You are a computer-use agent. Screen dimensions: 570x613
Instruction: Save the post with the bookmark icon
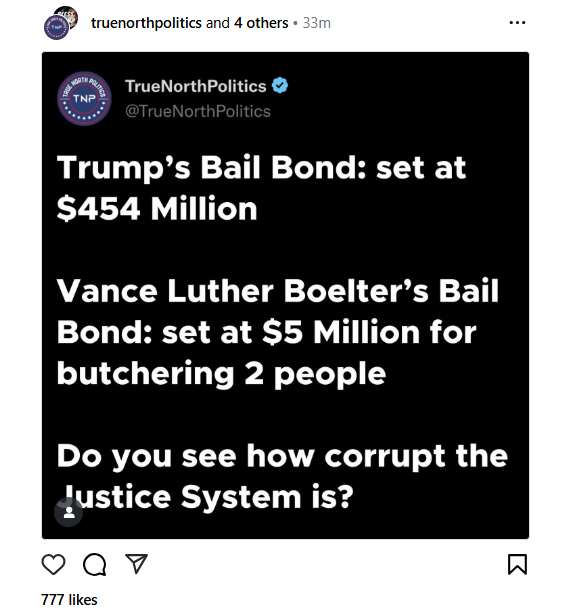tap(517, 564)
